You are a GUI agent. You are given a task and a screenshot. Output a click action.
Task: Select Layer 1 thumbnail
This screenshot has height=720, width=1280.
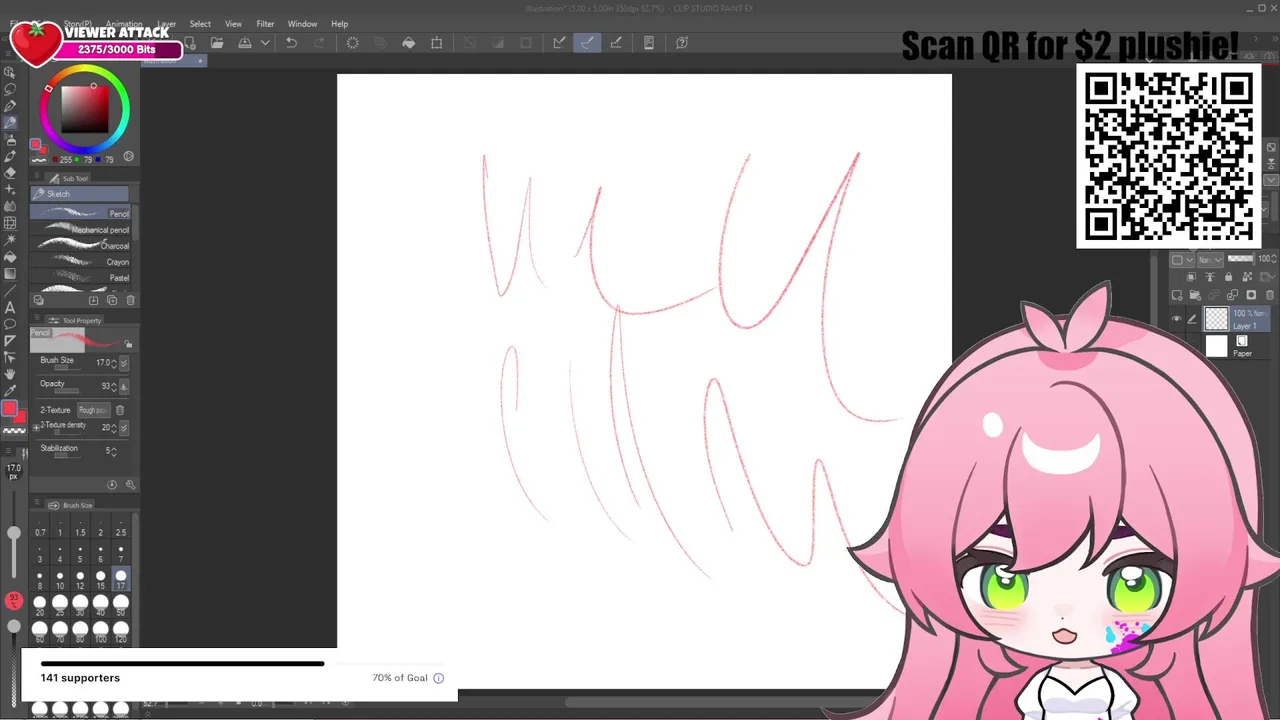click(x=1216, y=319)
